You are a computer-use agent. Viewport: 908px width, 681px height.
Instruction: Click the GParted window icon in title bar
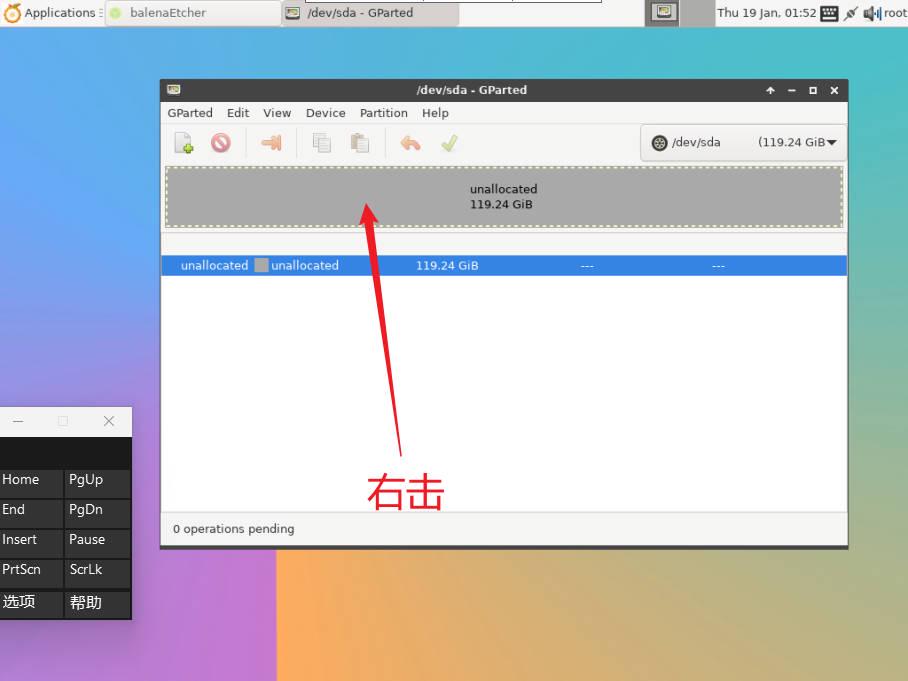click(x=174, y=90)
